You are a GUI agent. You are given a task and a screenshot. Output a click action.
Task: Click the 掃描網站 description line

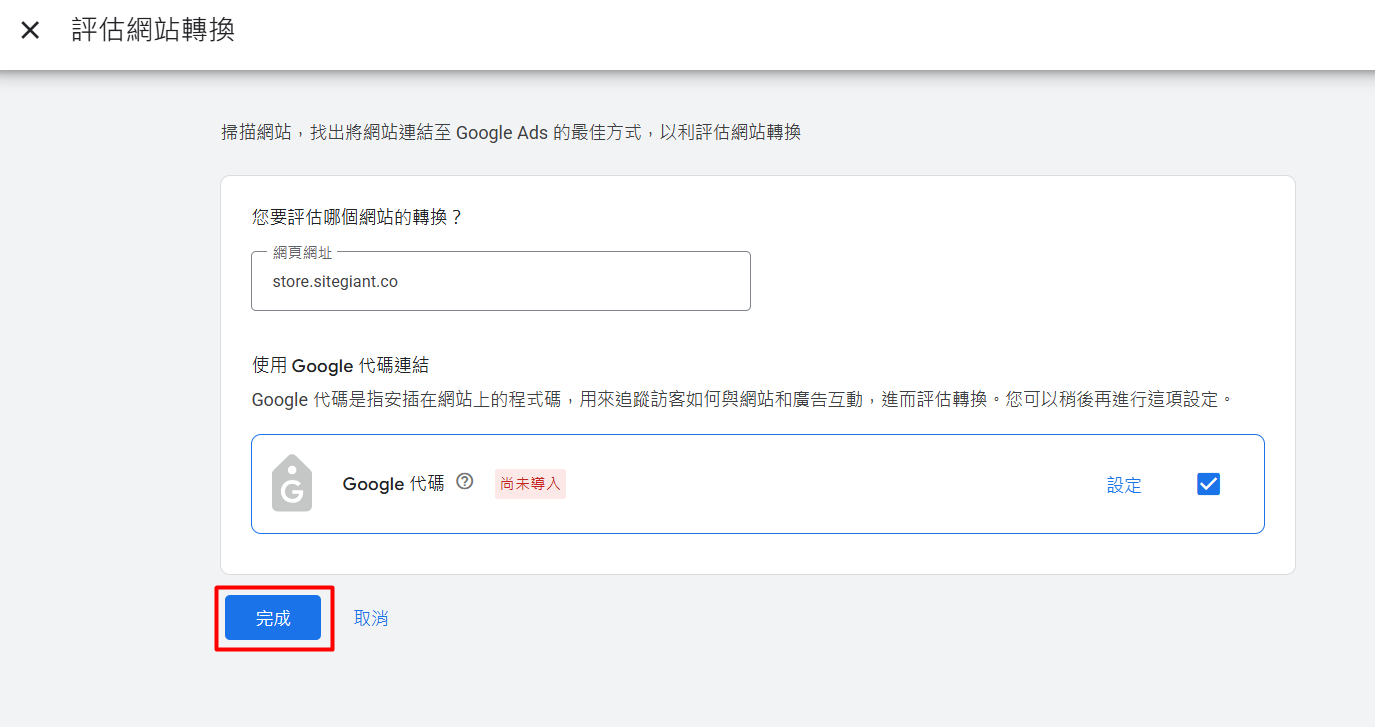[x=511, y=132]
